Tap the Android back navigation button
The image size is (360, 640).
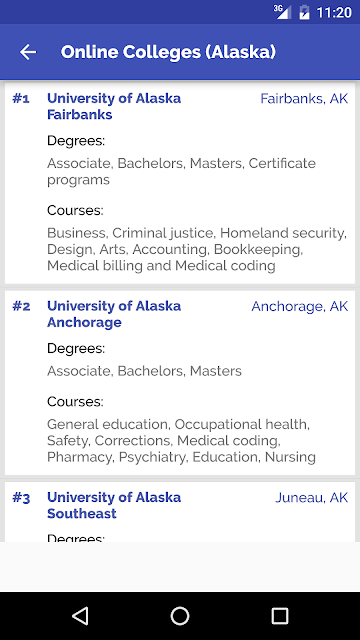80,616
